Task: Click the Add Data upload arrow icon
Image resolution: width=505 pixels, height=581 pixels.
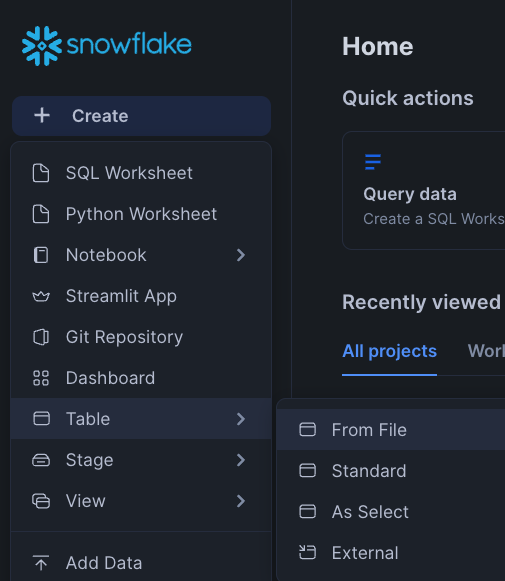Action: coord(41,562)
